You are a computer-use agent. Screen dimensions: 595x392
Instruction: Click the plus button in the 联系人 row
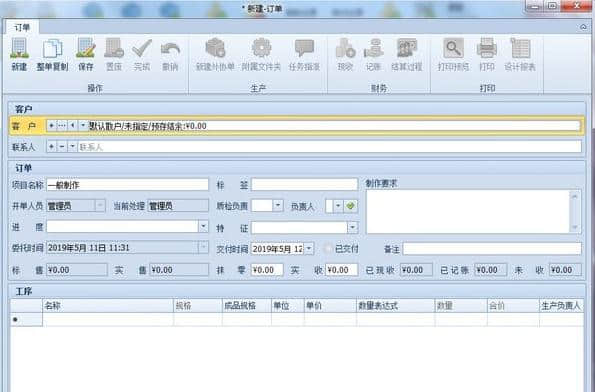pyautogui.click(x=52, y=146)
